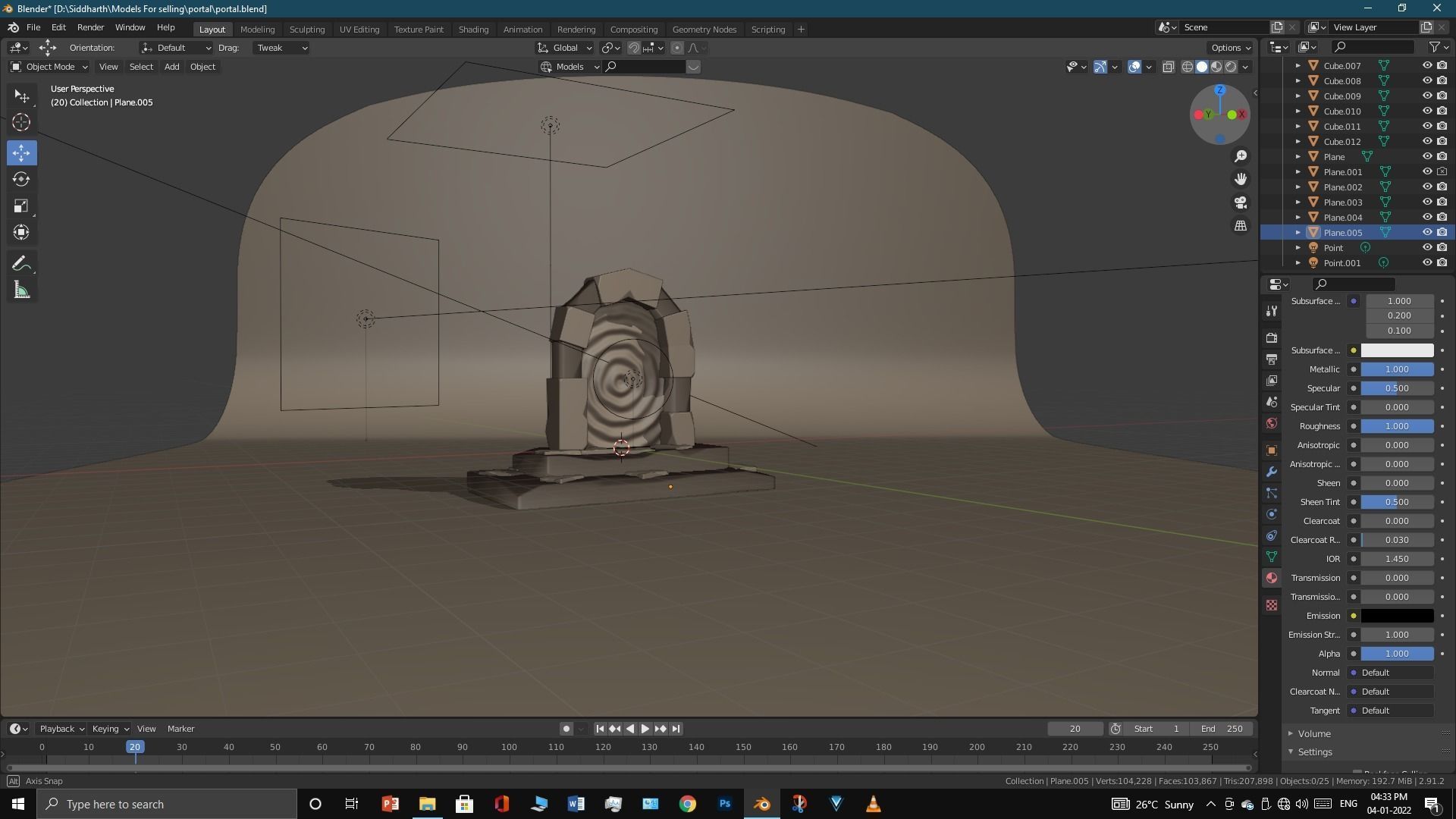The image size is (1456, 819).
Task: Toggle viewport visibility of Point light
Action: (1426, 248)
